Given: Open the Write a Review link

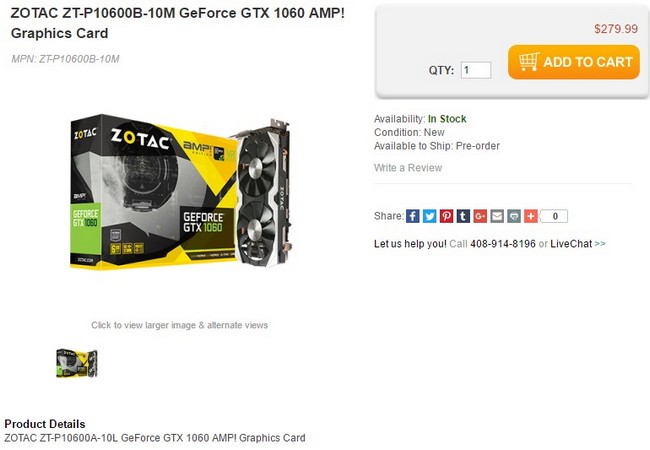Looking at the screenshot, I should [408, 168].
